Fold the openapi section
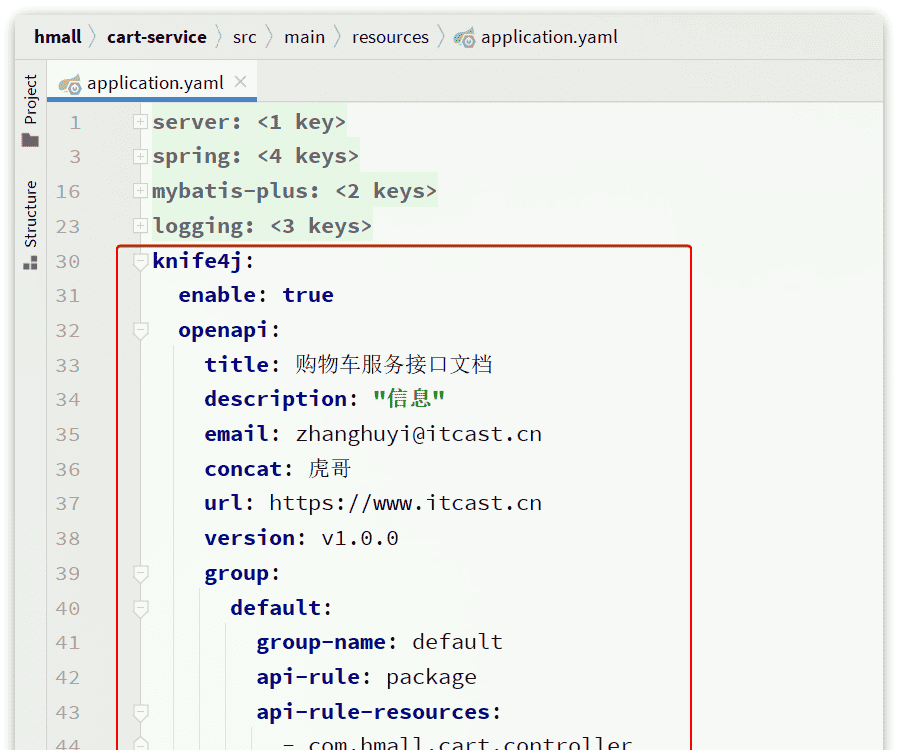This screenshot has height=750, width=898. (x=141, y=330)
